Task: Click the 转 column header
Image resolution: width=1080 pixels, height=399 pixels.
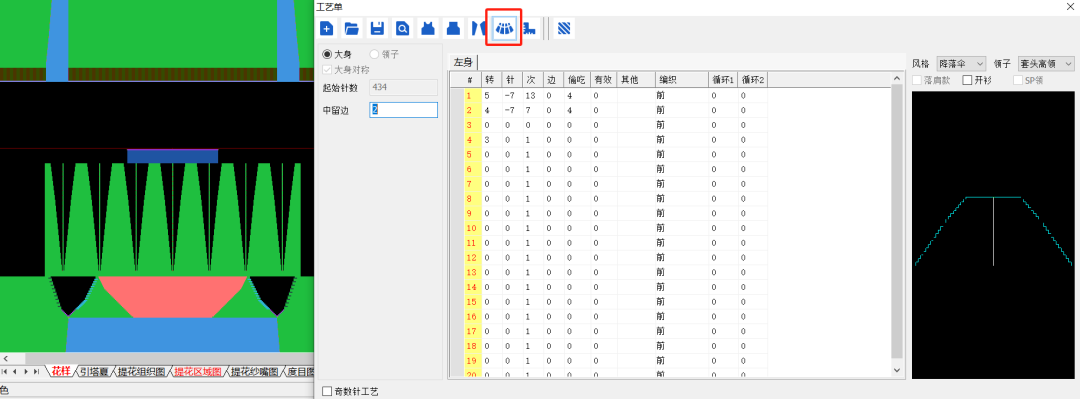Action: coord(492,80)
